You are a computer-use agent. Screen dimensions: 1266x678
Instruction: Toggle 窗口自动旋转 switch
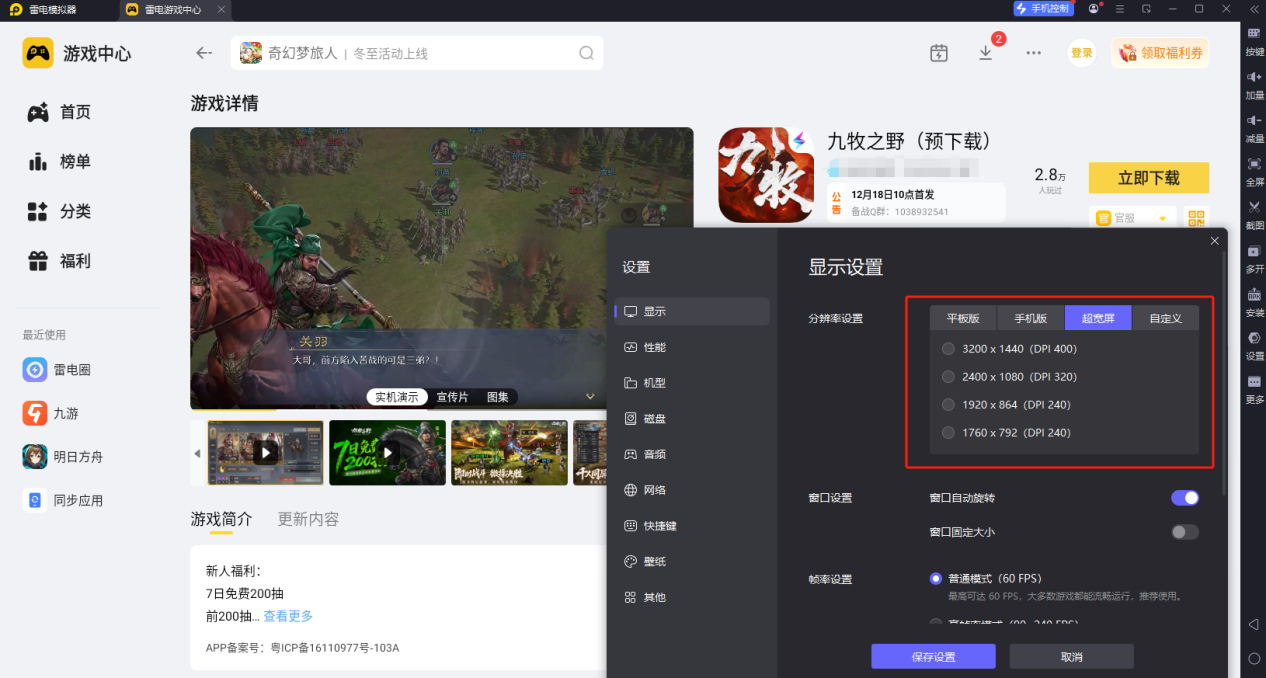(1184, 498)
